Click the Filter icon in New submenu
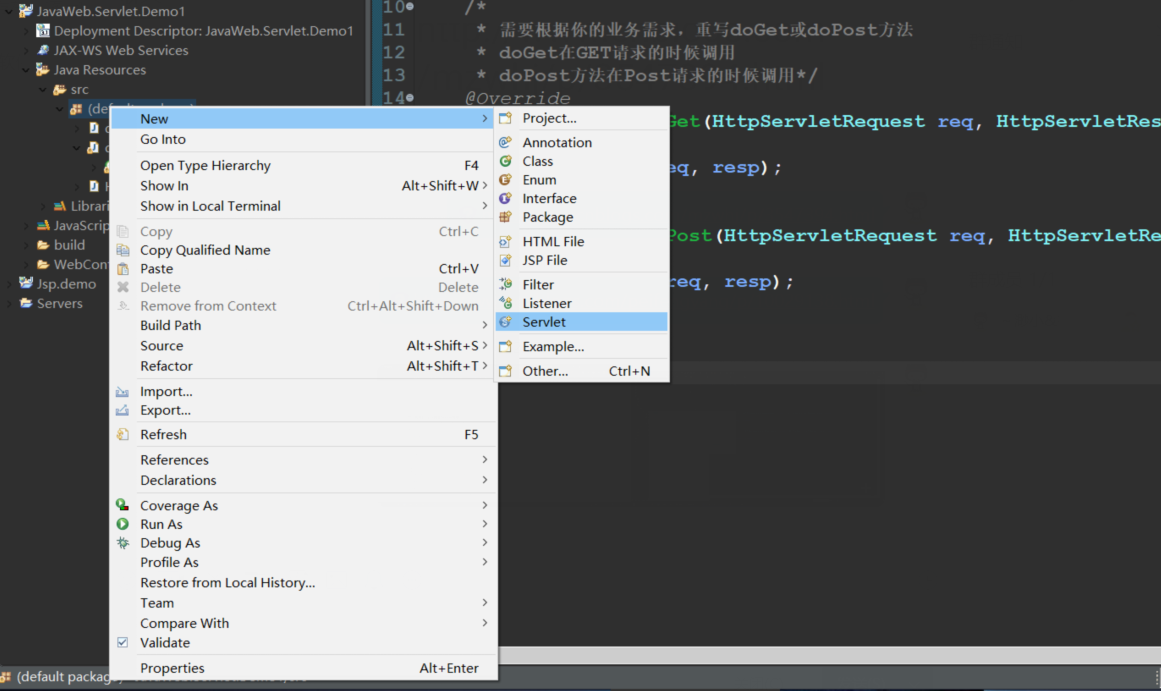The height and width of the screenshot is (691, 1161). 506,284
